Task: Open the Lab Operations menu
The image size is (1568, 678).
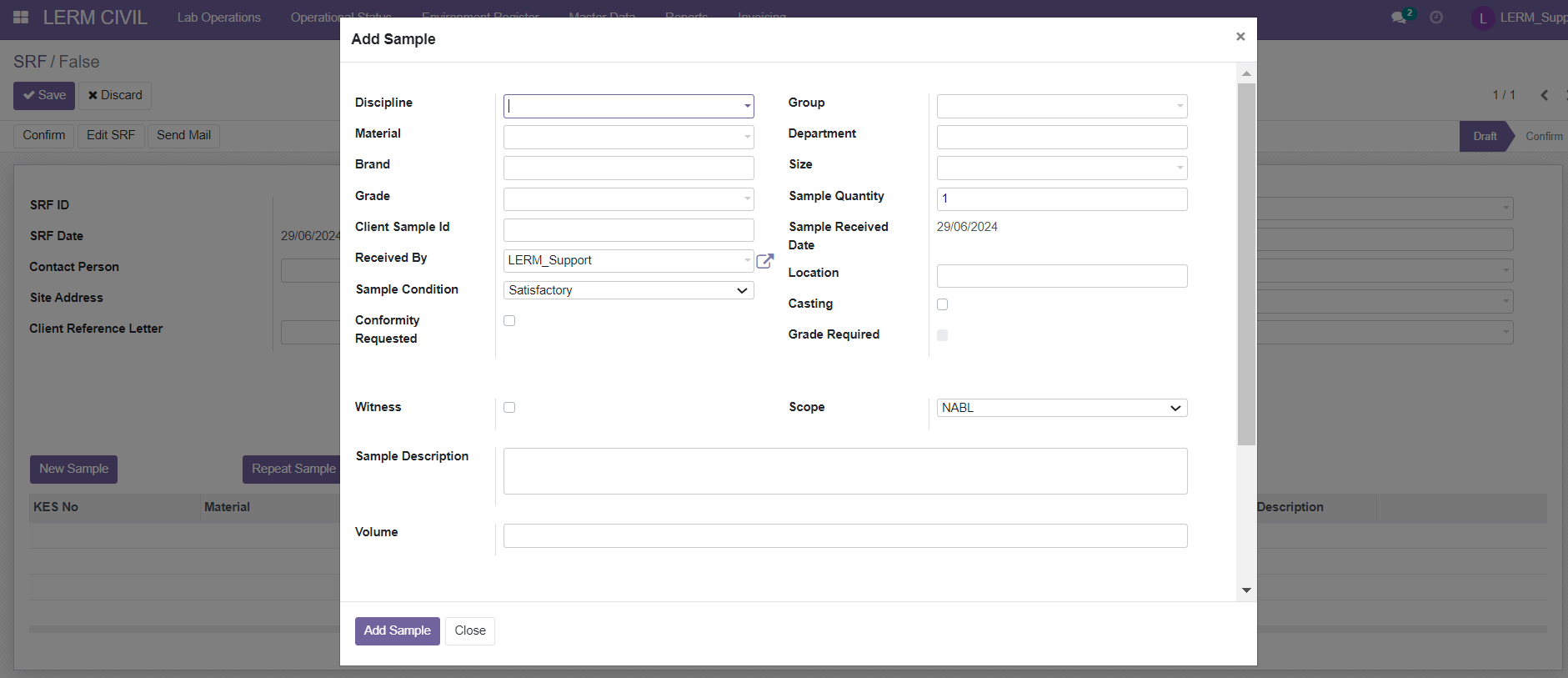Action: click(x=218, y=18)
